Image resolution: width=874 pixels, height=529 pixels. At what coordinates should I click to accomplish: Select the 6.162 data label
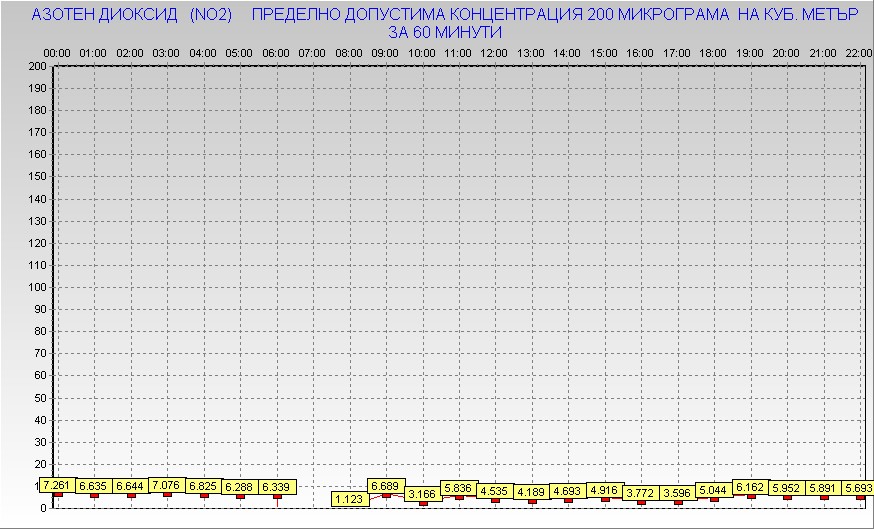pyautogui.click(x=750, y=487)
